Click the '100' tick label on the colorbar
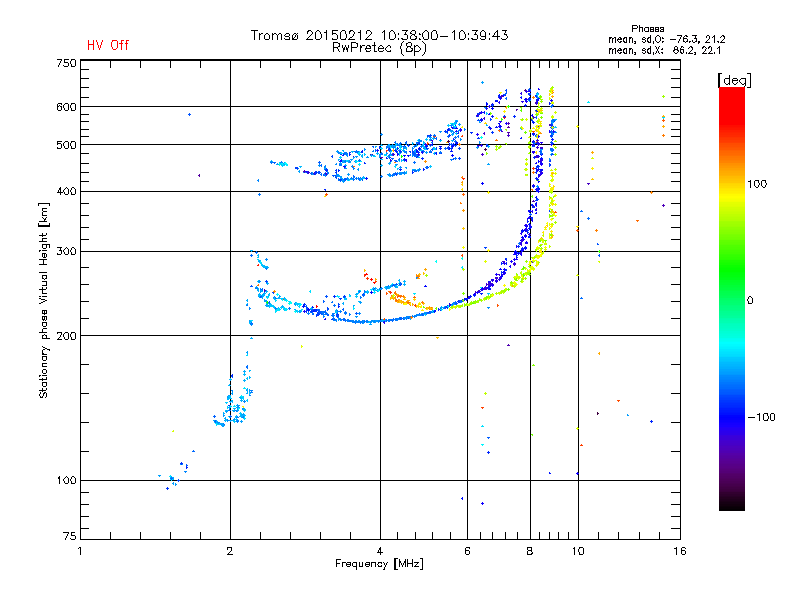Image resolution: width=800 pixels, height=600 pixels. 757,184
